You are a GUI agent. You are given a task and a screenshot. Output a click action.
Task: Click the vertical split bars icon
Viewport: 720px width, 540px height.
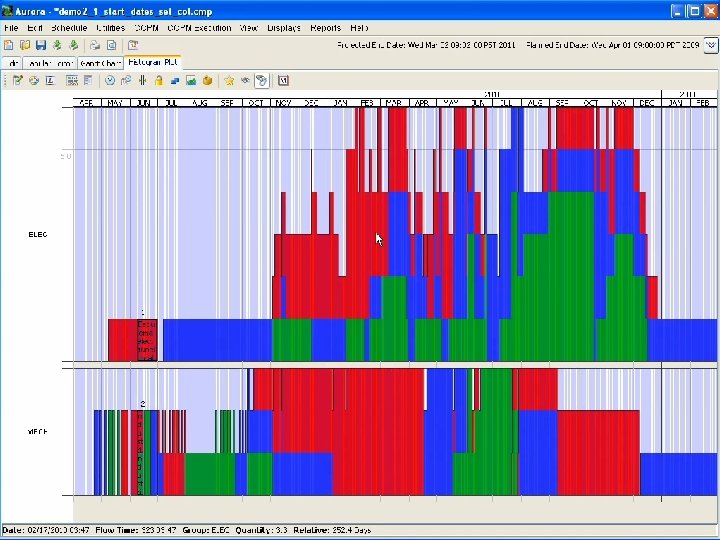pyautogui.click(x=142, y=81)
